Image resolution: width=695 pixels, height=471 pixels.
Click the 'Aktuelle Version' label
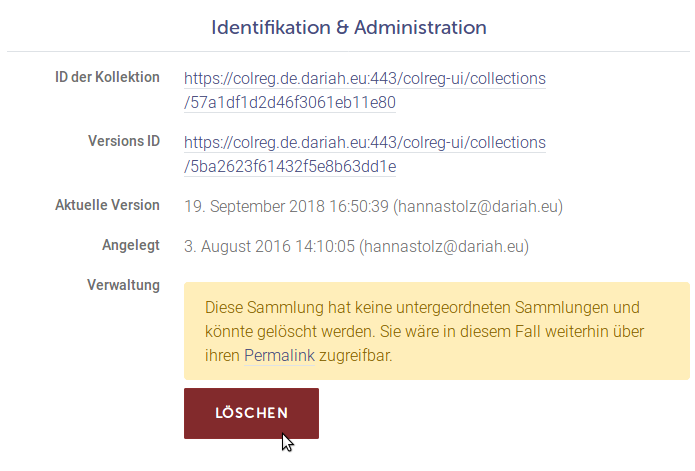107,205
